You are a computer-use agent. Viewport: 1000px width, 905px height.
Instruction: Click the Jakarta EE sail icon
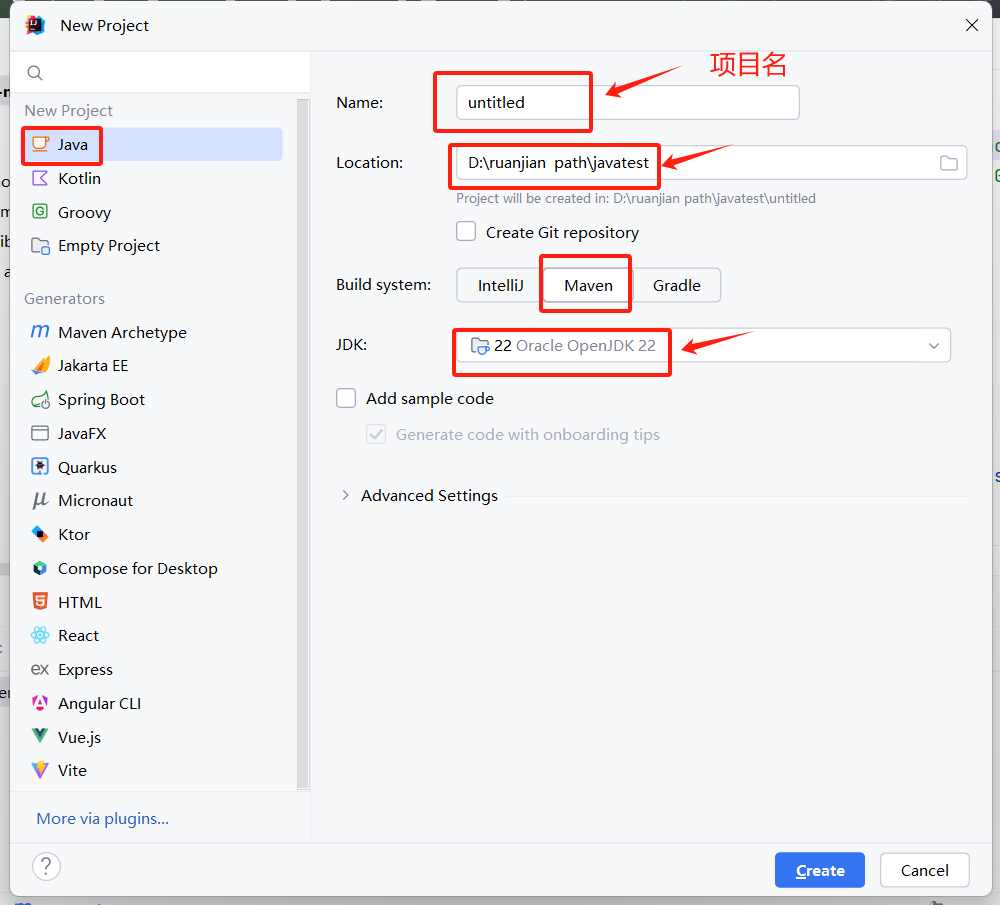click(40, 365)
